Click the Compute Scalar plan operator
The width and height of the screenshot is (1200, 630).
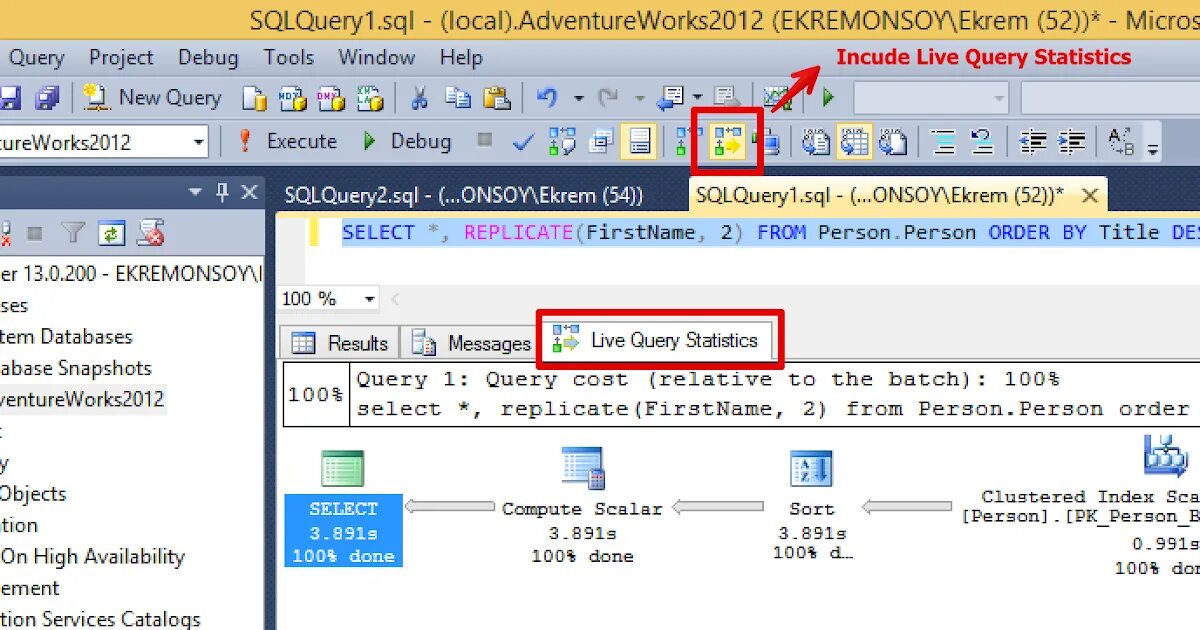[x=582, y=508]
